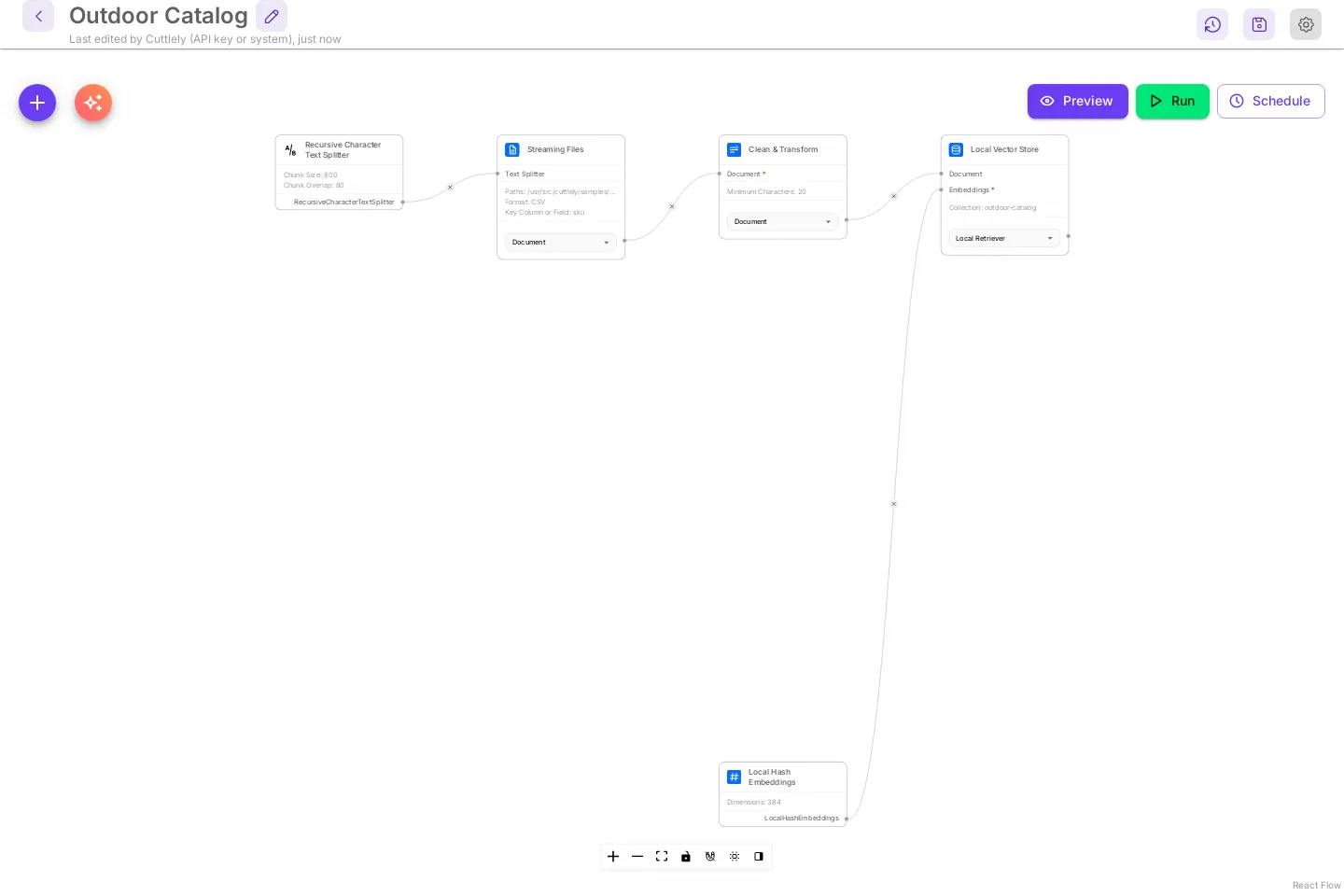Open the Schedule dialog
This screenshot has height=896, width=1344.
1271,101
